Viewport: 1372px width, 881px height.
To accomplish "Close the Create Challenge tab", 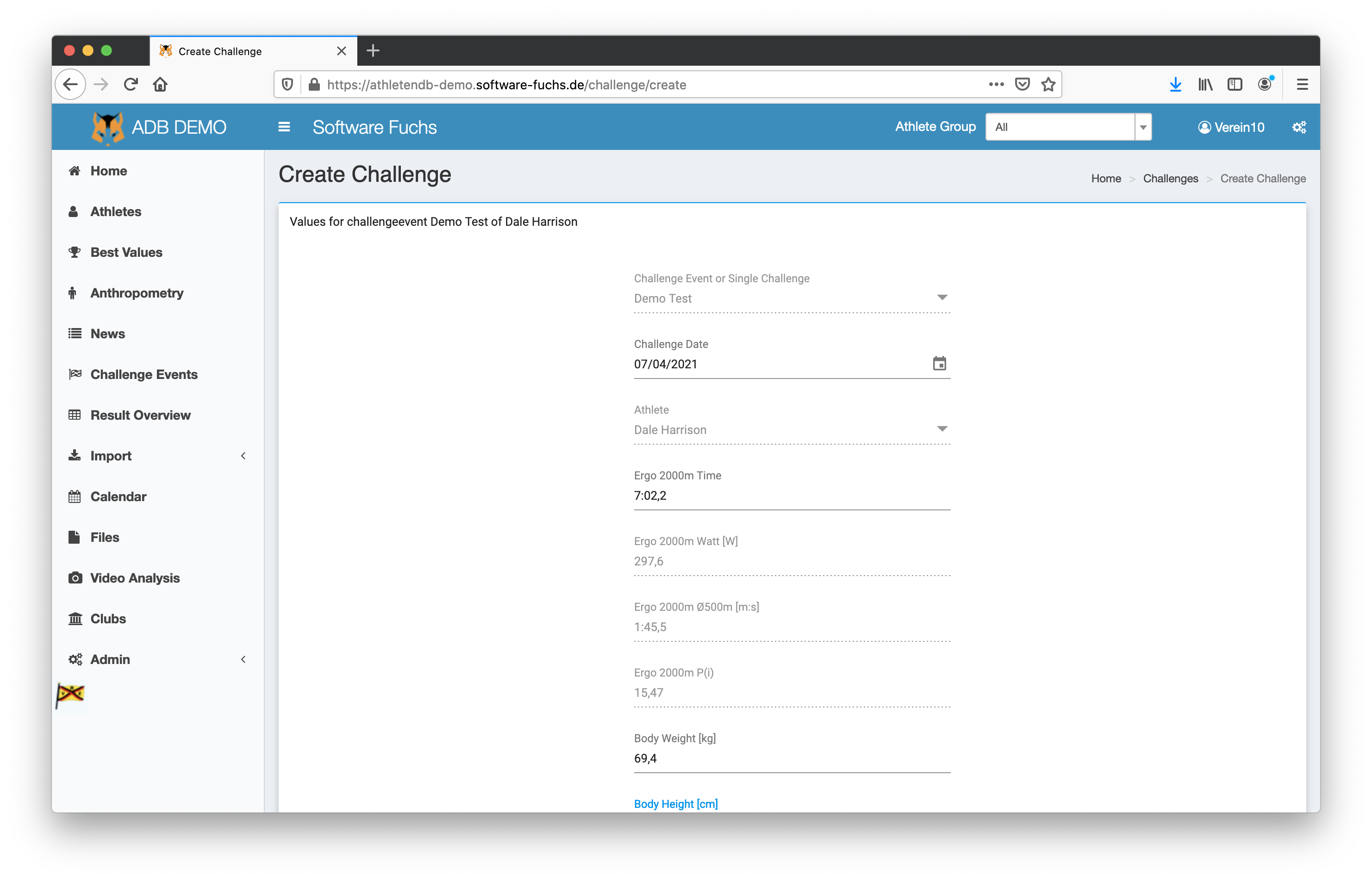I will tap(342, 51).
